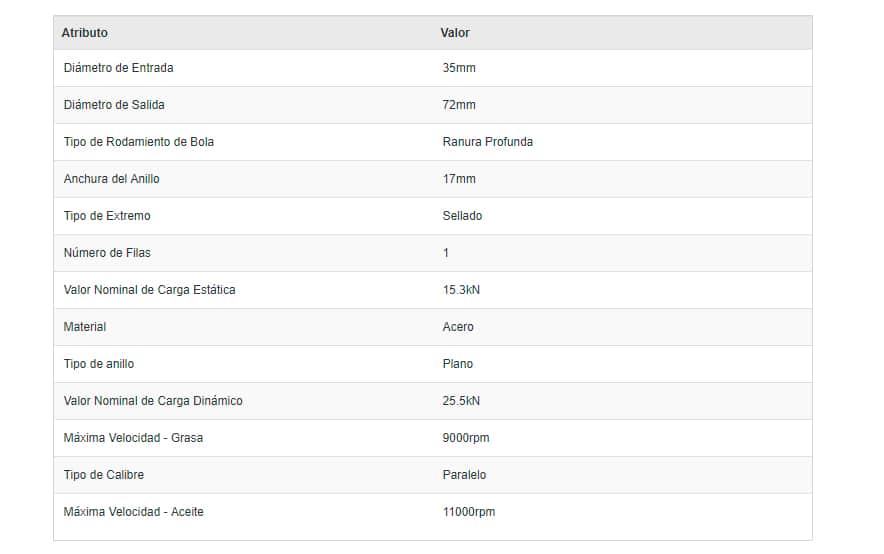The image size is (884, 554).
Task: Select the Anchura del Anillo label
Action: point(112,179)
